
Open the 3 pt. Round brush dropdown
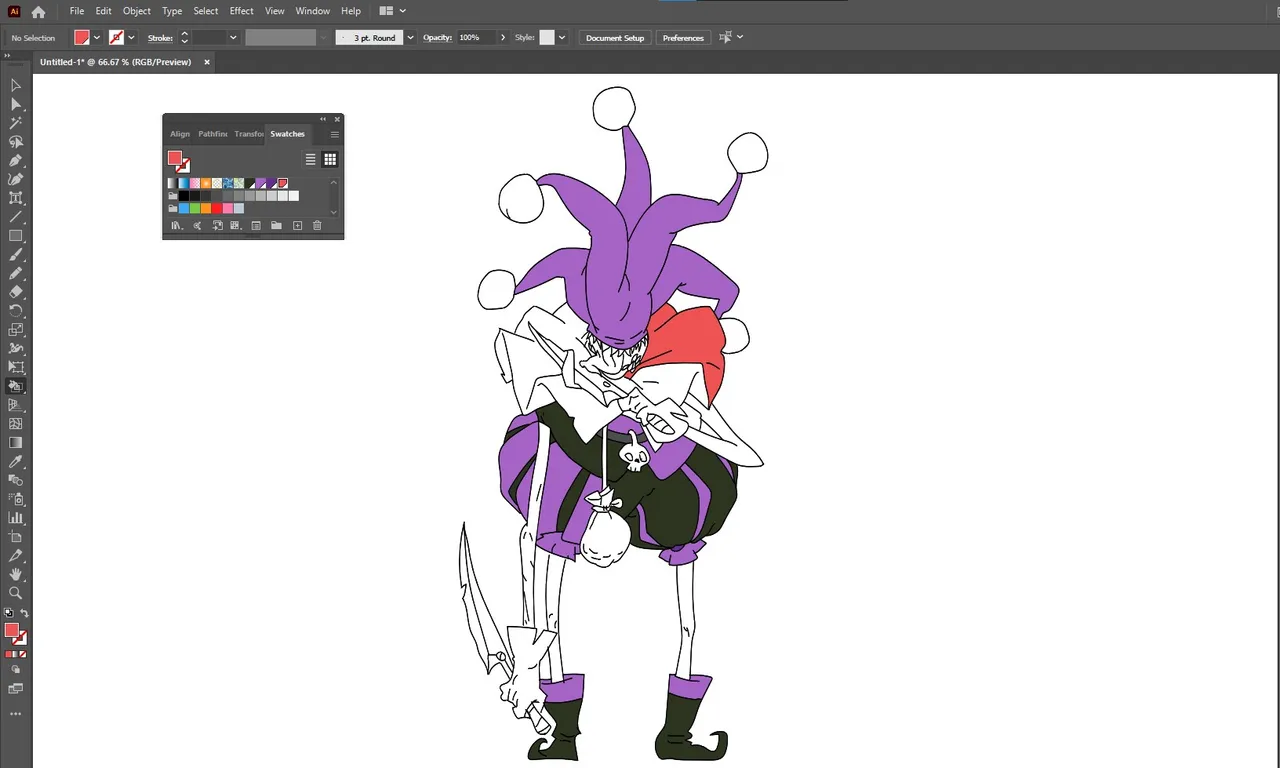pos(410,38)
